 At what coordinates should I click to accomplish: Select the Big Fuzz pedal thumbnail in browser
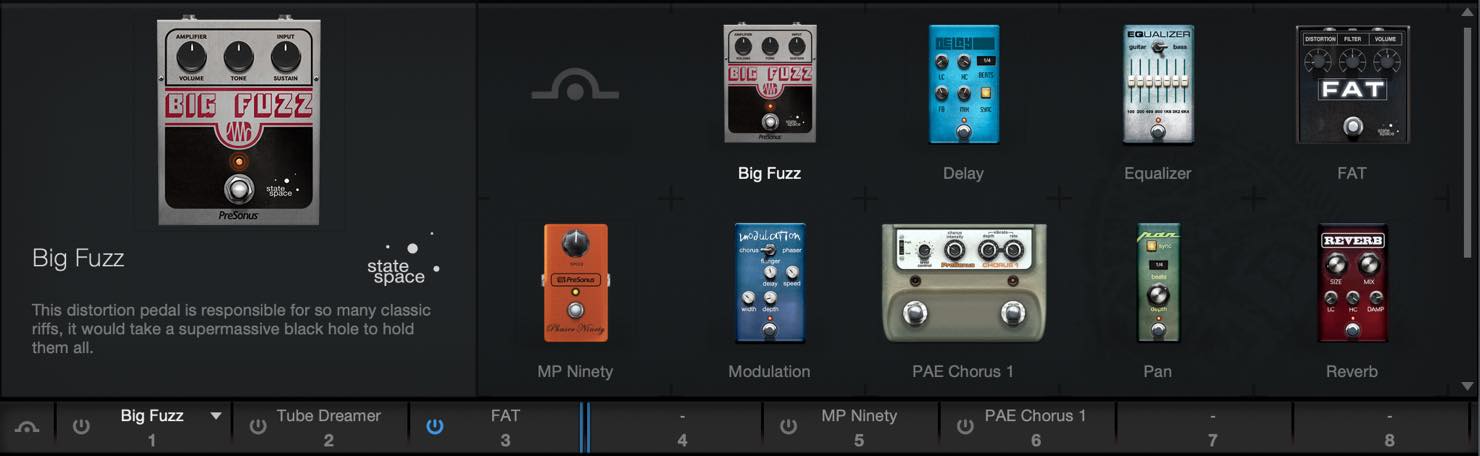pos(769,84)
